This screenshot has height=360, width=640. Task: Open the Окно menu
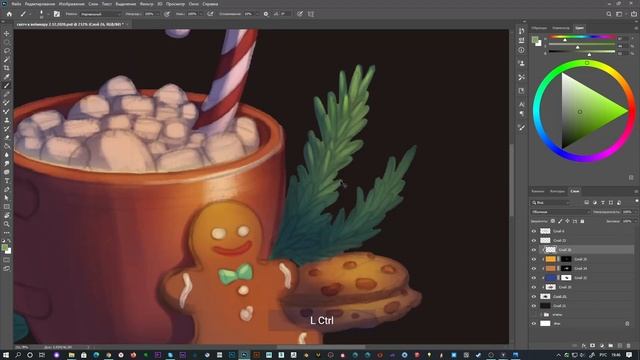[193, 4]
